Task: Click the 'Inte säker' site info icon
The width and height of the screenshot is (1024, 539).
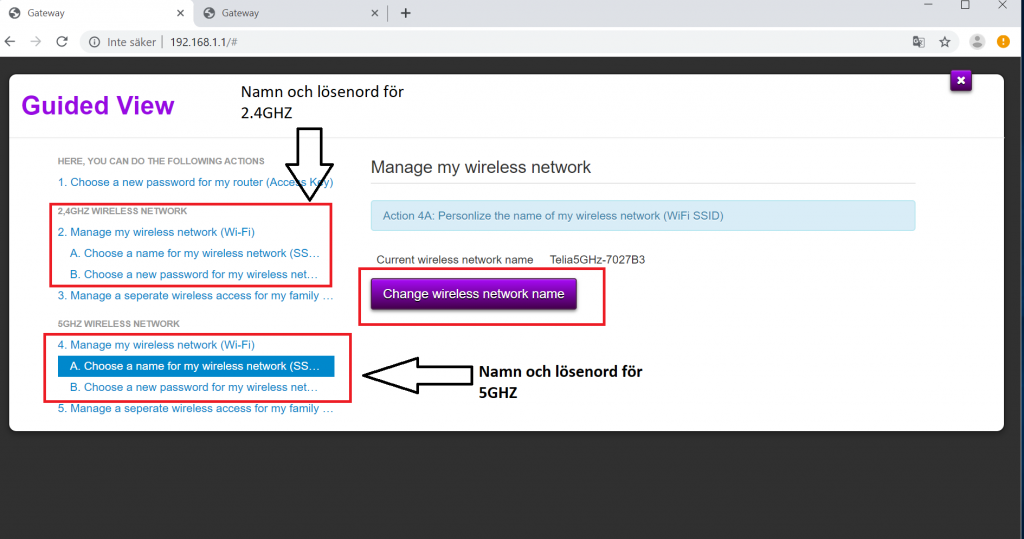Action: [94, 42]
